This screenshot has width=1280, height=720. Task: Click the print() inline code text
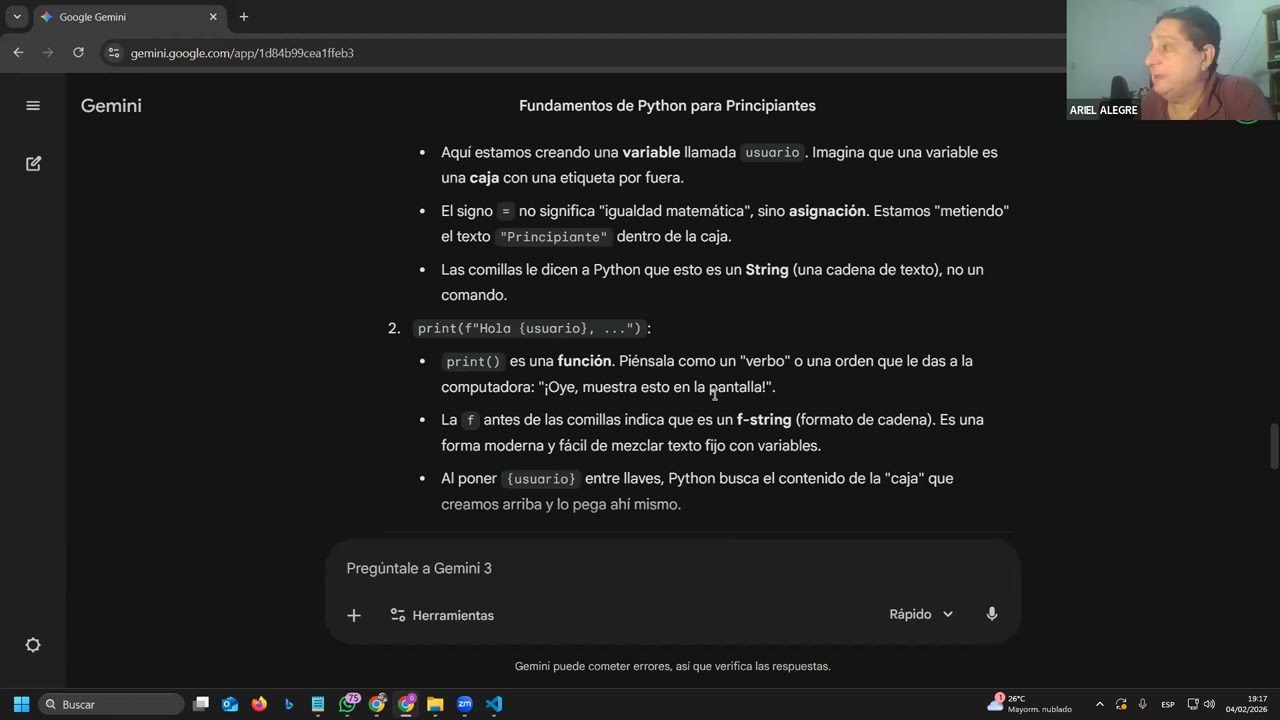tap(473, 361)
